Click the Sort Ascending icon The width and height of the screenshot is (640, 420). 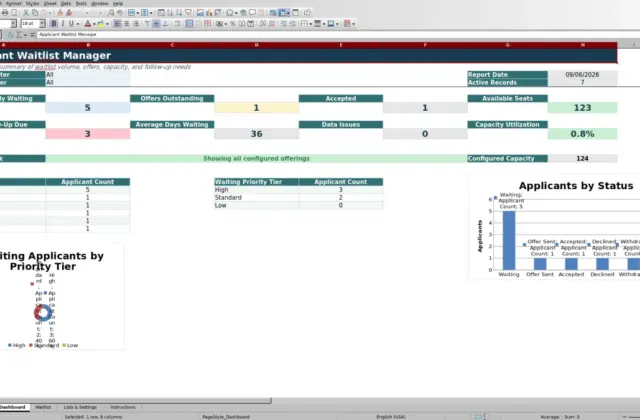pyautogui.click(x=170, y=13)
